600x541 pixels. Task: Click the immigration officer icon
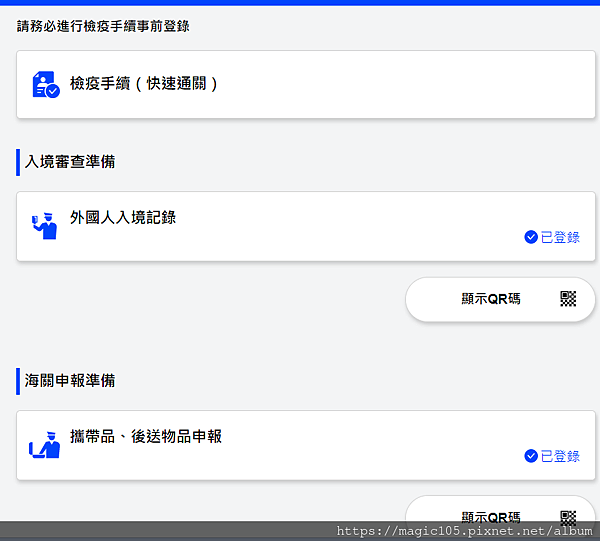click(45, 226)
